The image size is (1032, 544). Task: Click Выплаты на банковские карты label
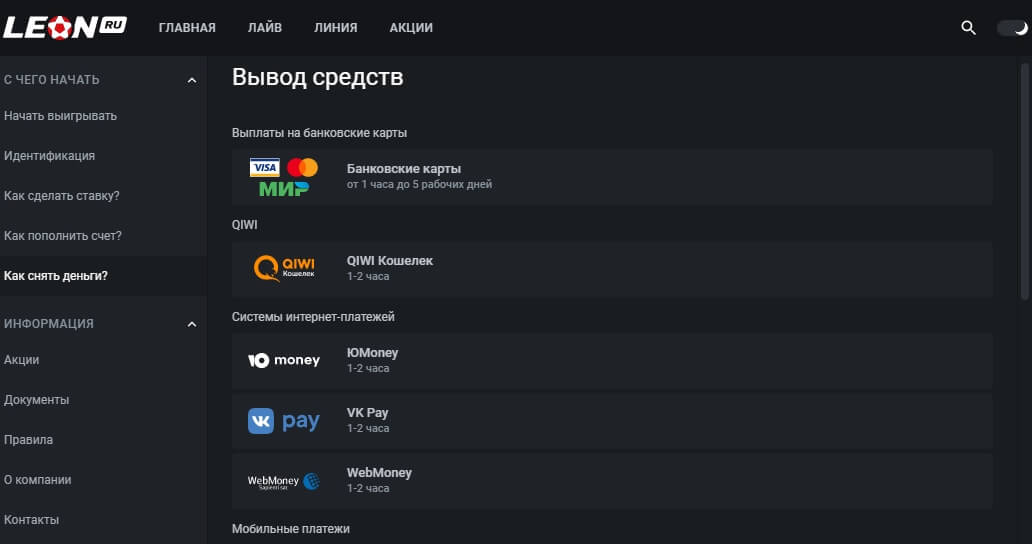pyautogui.click(x=319, y=133)
